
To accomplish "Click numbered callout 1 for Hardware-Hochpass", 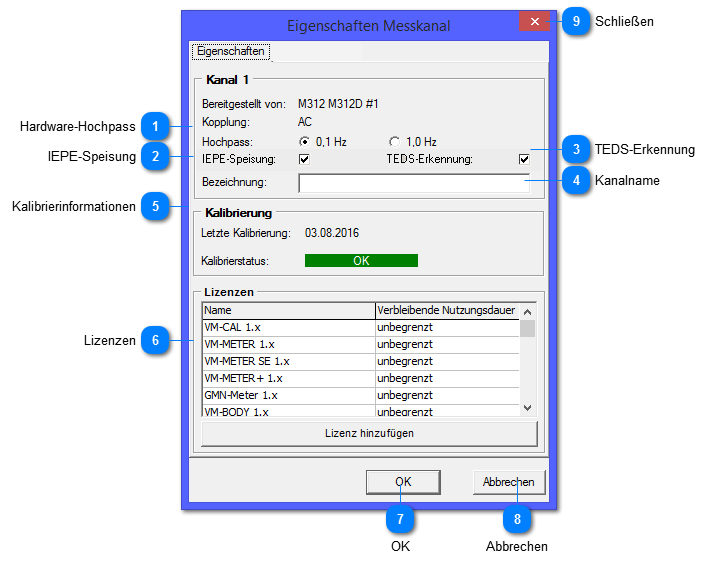I will point(153,126).
